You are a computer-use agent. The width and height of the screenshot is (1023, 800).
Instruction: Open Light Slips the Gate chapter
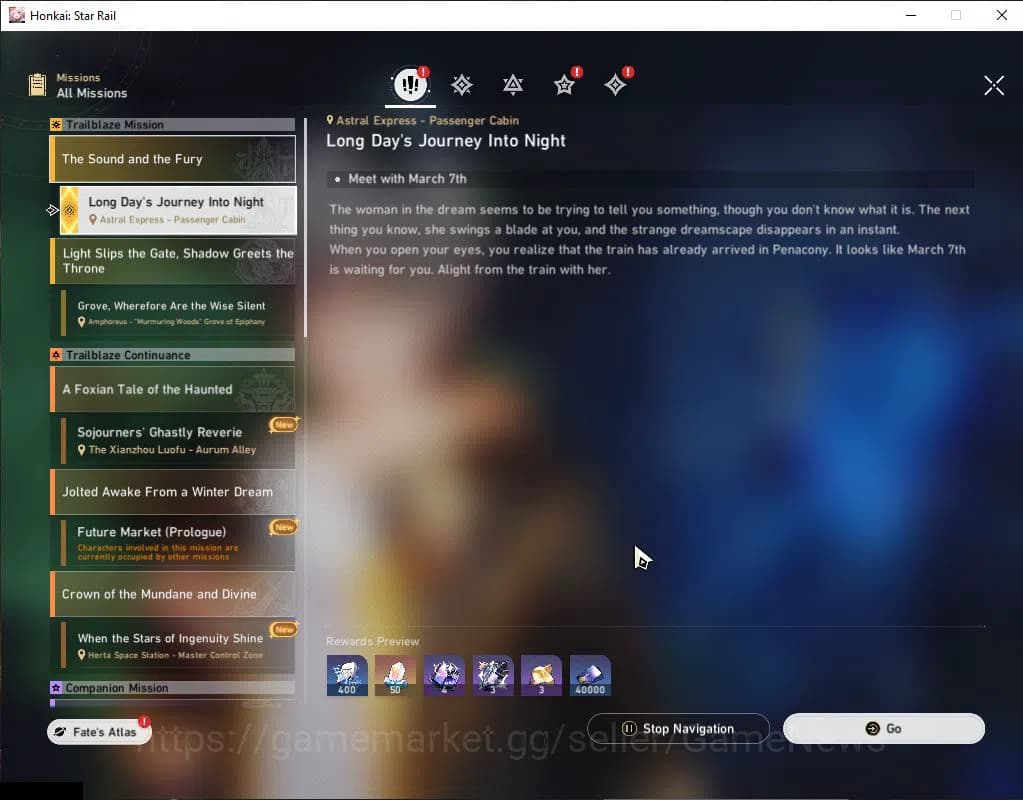[172, 261]
